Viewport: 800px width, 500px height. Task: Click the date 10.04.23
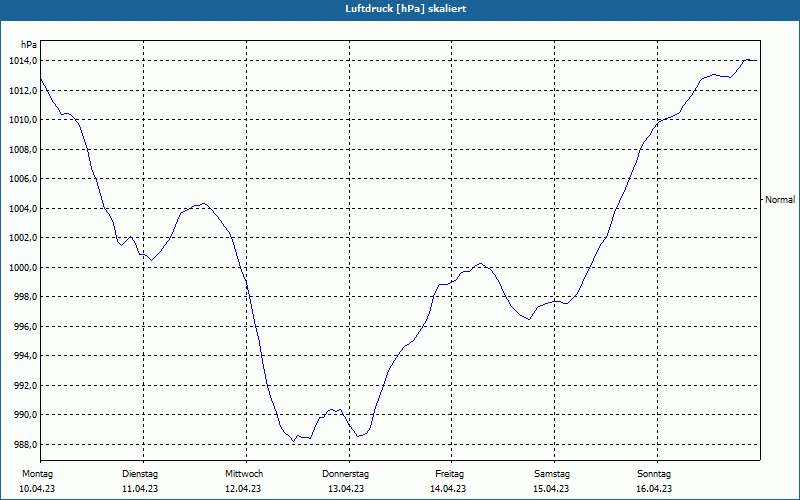[x=37, y=489]
